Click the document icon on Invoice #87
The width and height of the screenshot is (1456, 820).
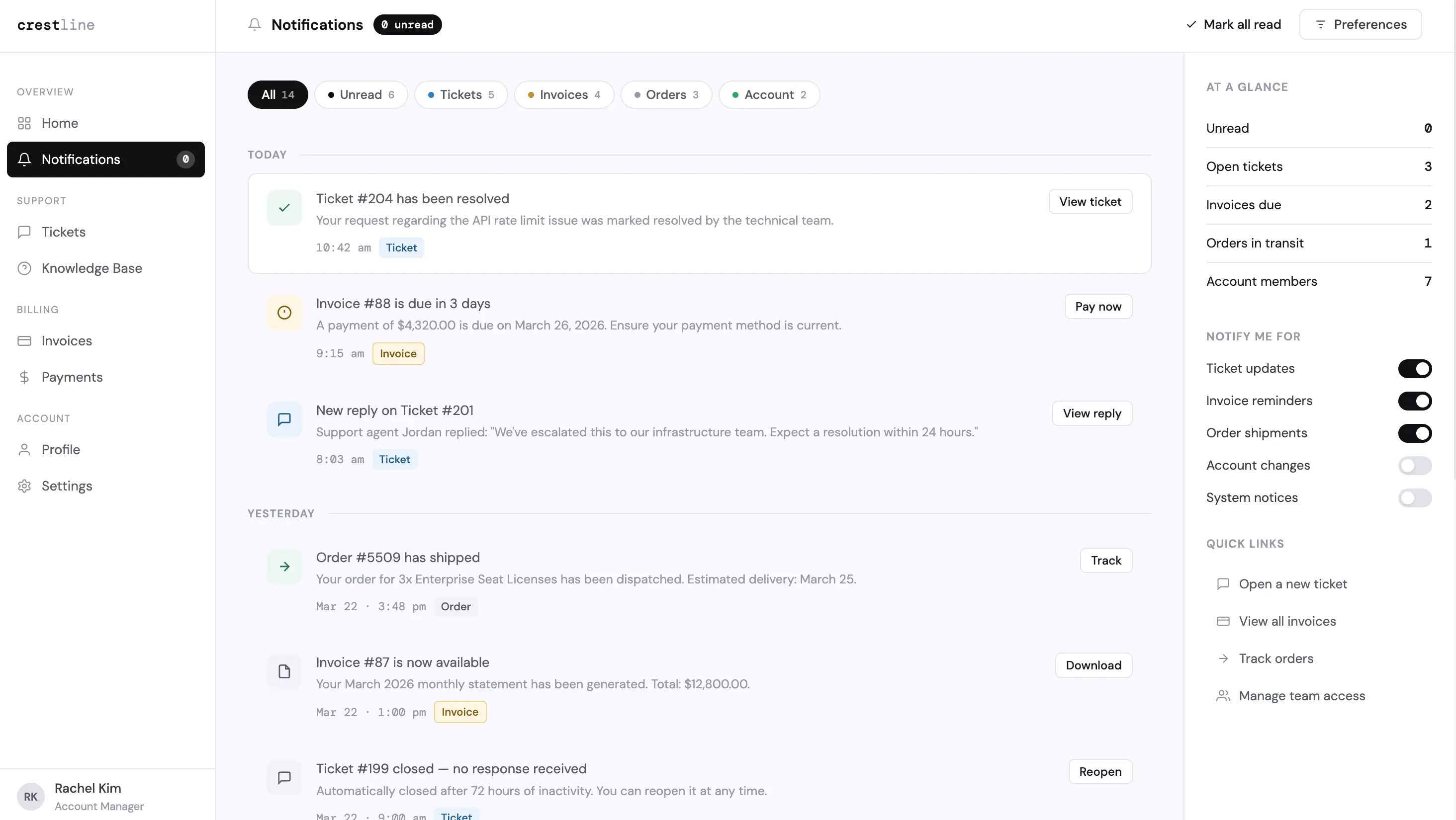(x=284, y=671)
